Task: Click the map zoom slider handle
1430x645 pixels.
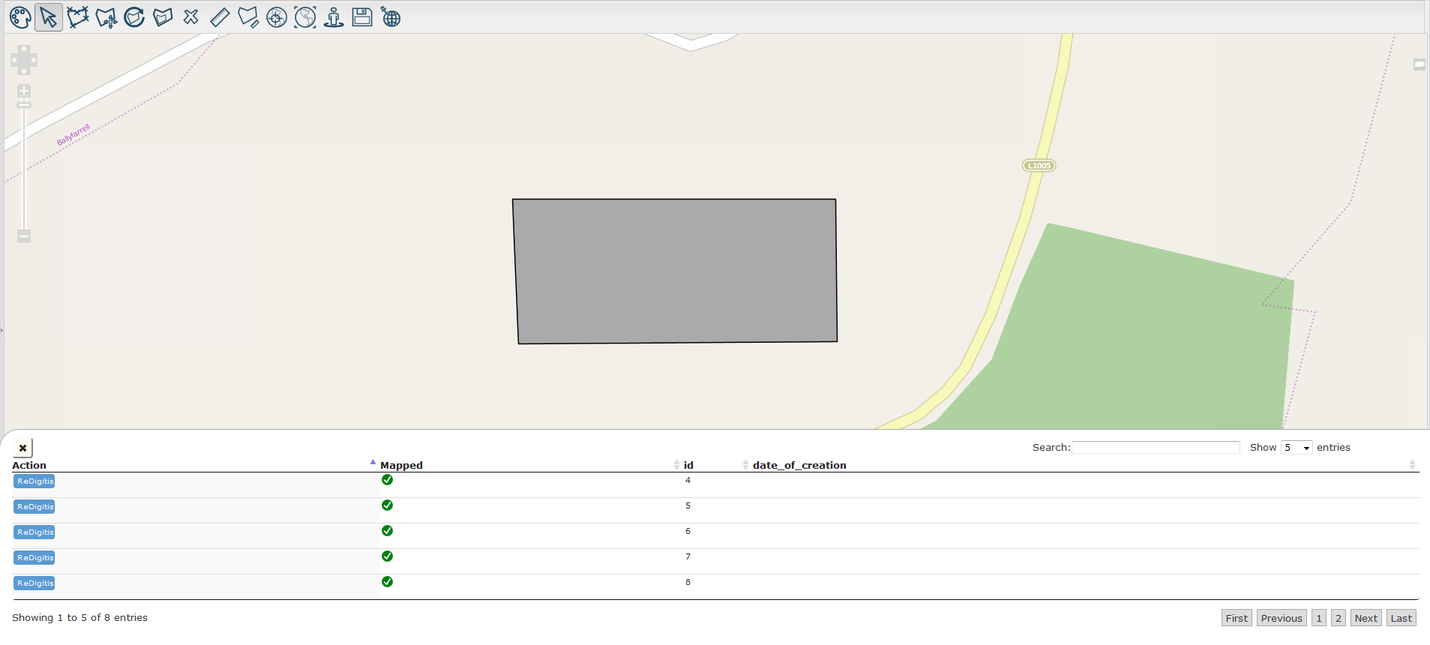Action: pyautogui.click(x=24, y=105)
